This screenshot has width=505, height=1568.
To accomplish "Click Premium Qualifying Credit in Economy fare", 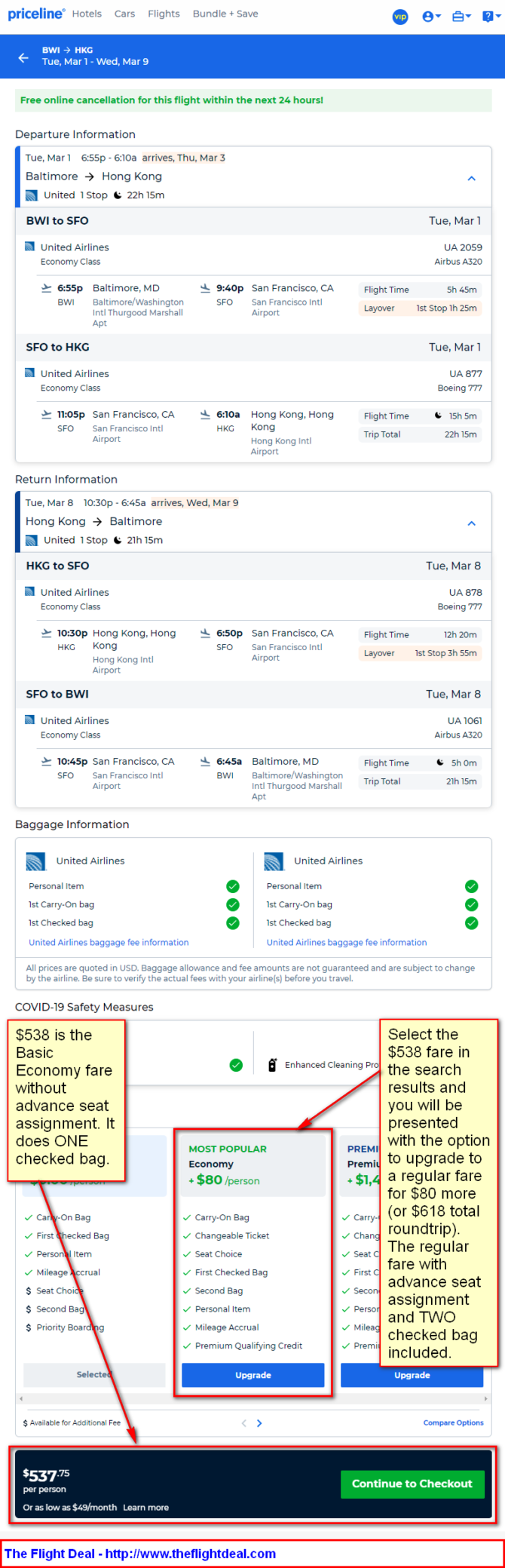I will coord(248,1346).
